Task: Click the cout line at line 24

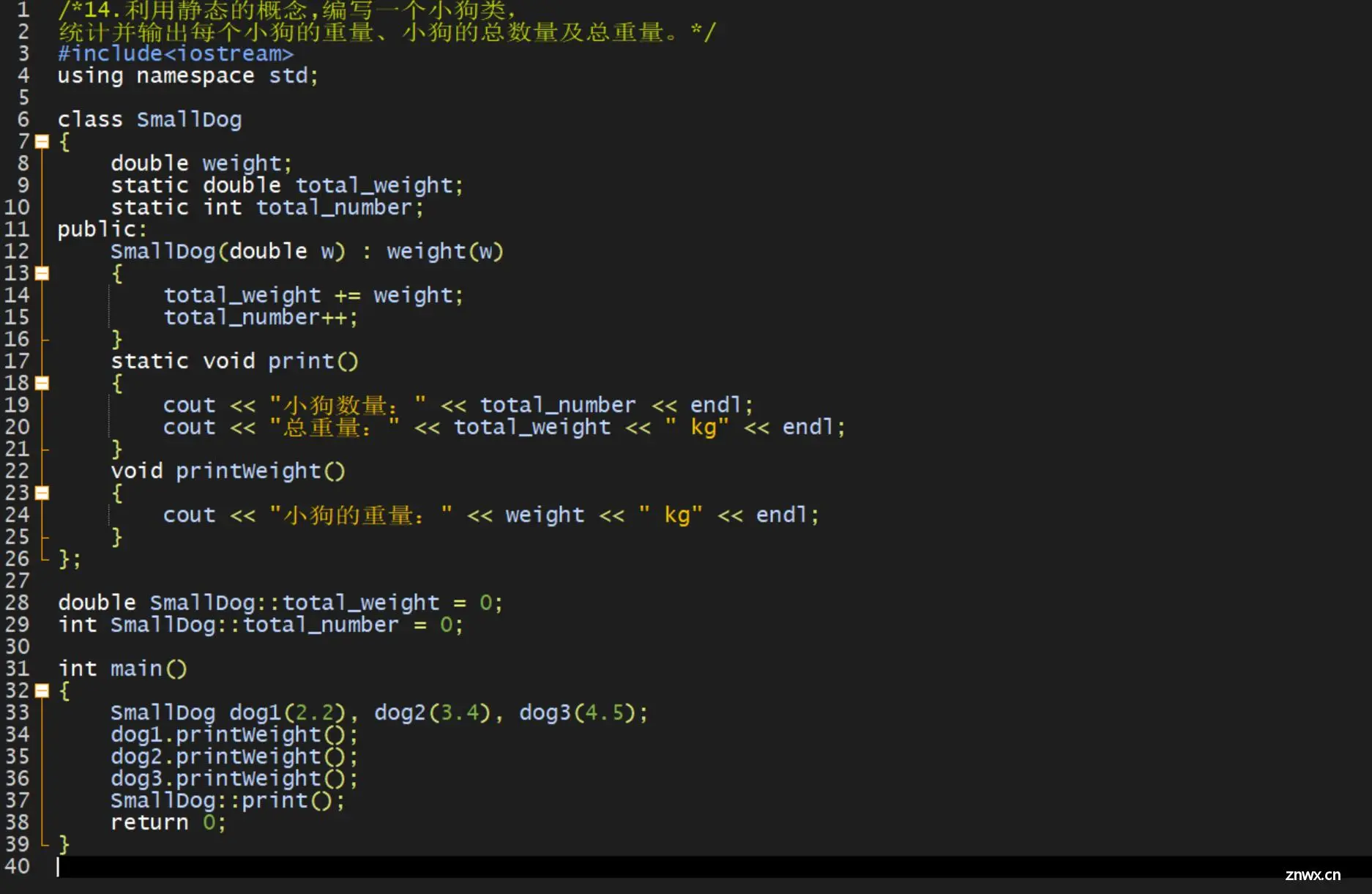Action: [x=491, y=515]
